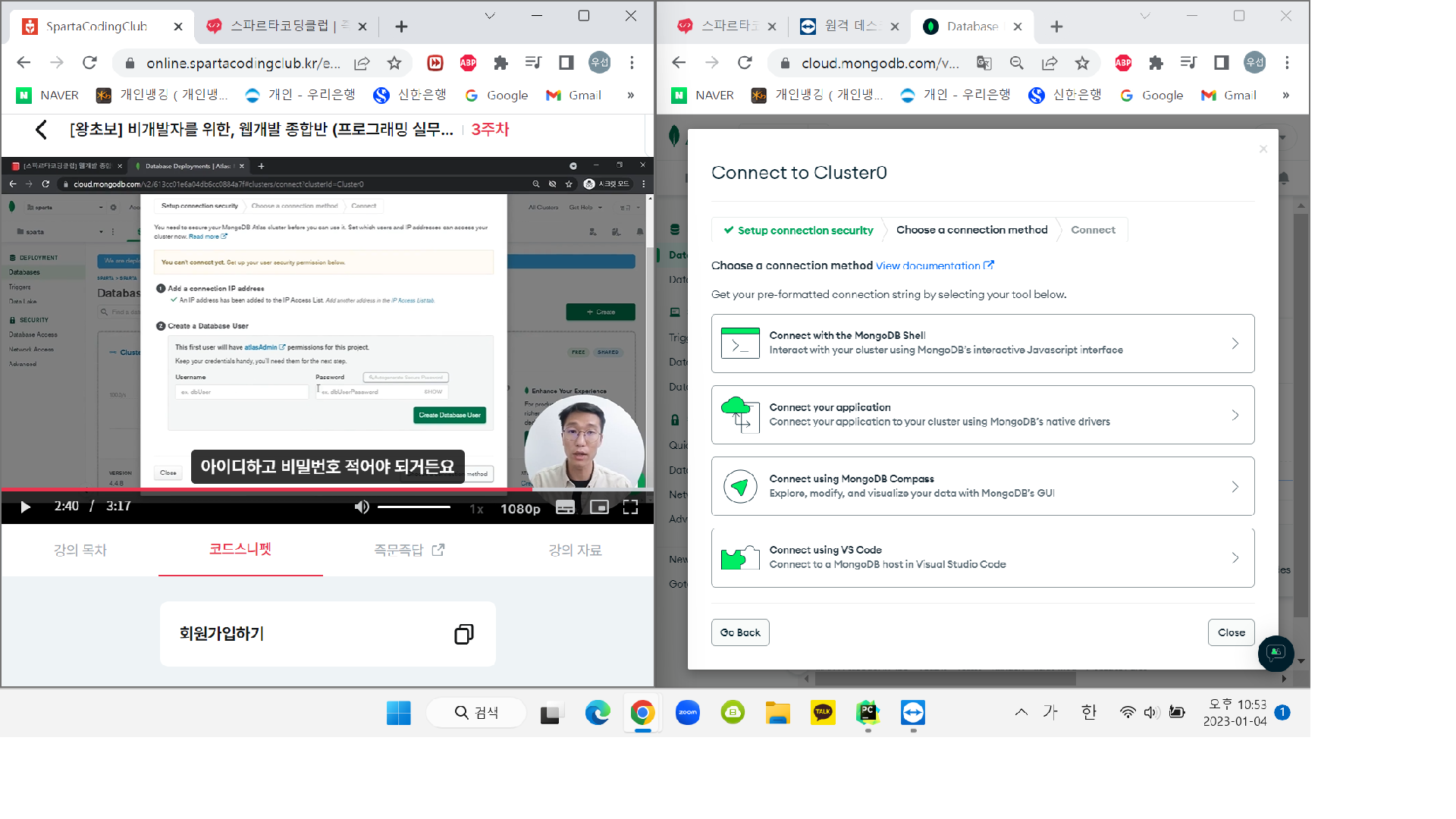1456x819 pixels.
Task: Open the 강의 목차 tab
Action: pyautogui.click(x=80, y=550)
